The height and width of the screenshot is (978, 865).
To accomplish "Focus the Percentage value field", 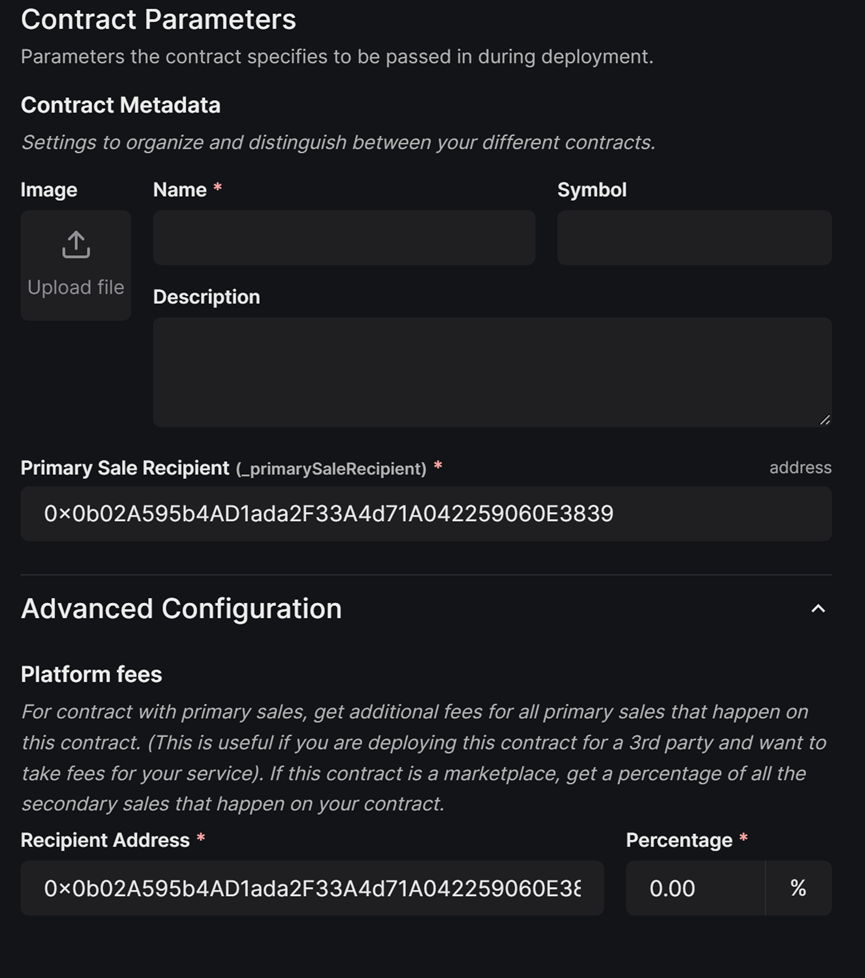I will [695, 888].
